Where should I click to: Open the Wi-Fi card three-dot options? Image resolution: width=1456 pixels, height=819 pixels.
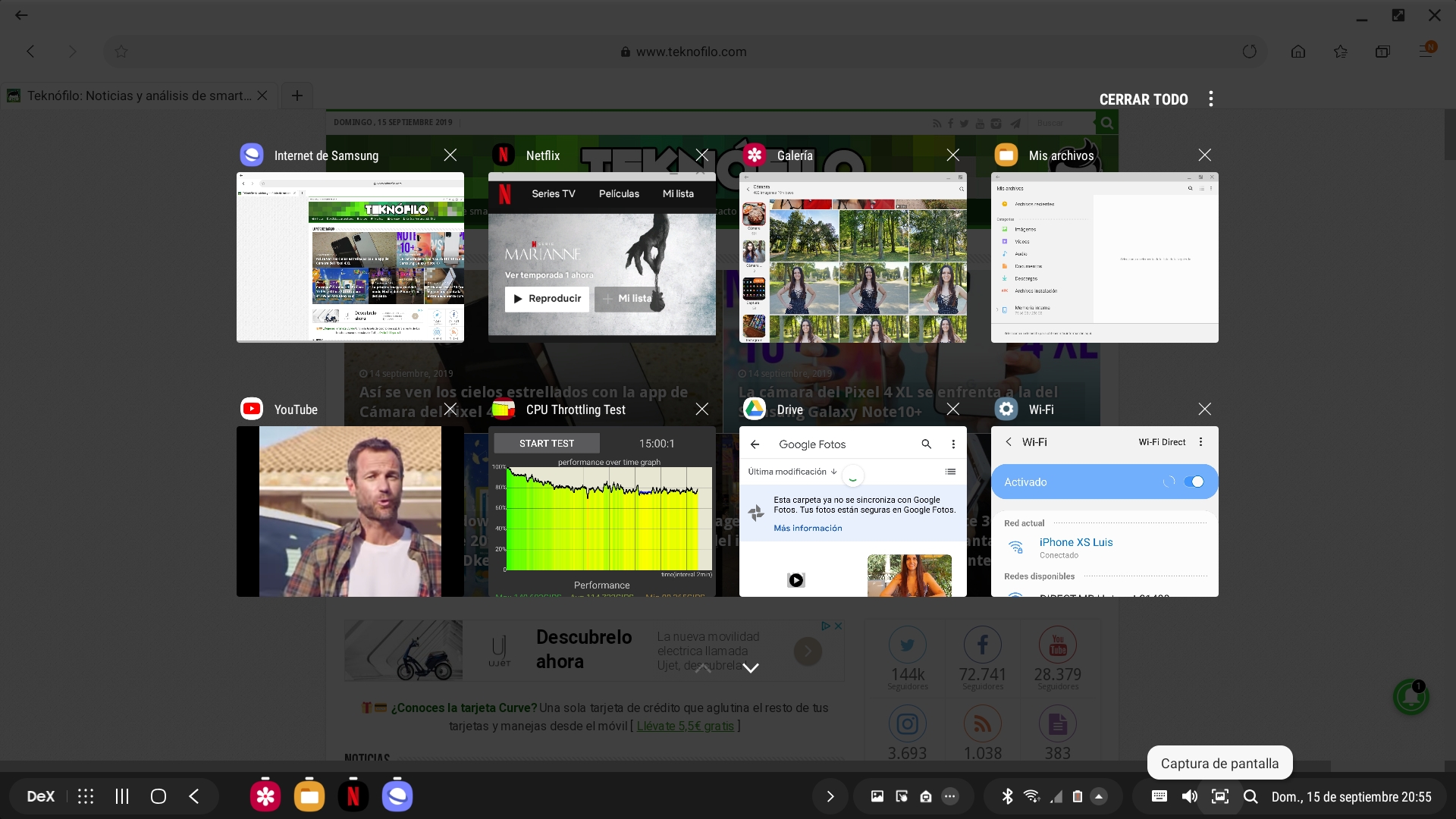coord(1200,441)
